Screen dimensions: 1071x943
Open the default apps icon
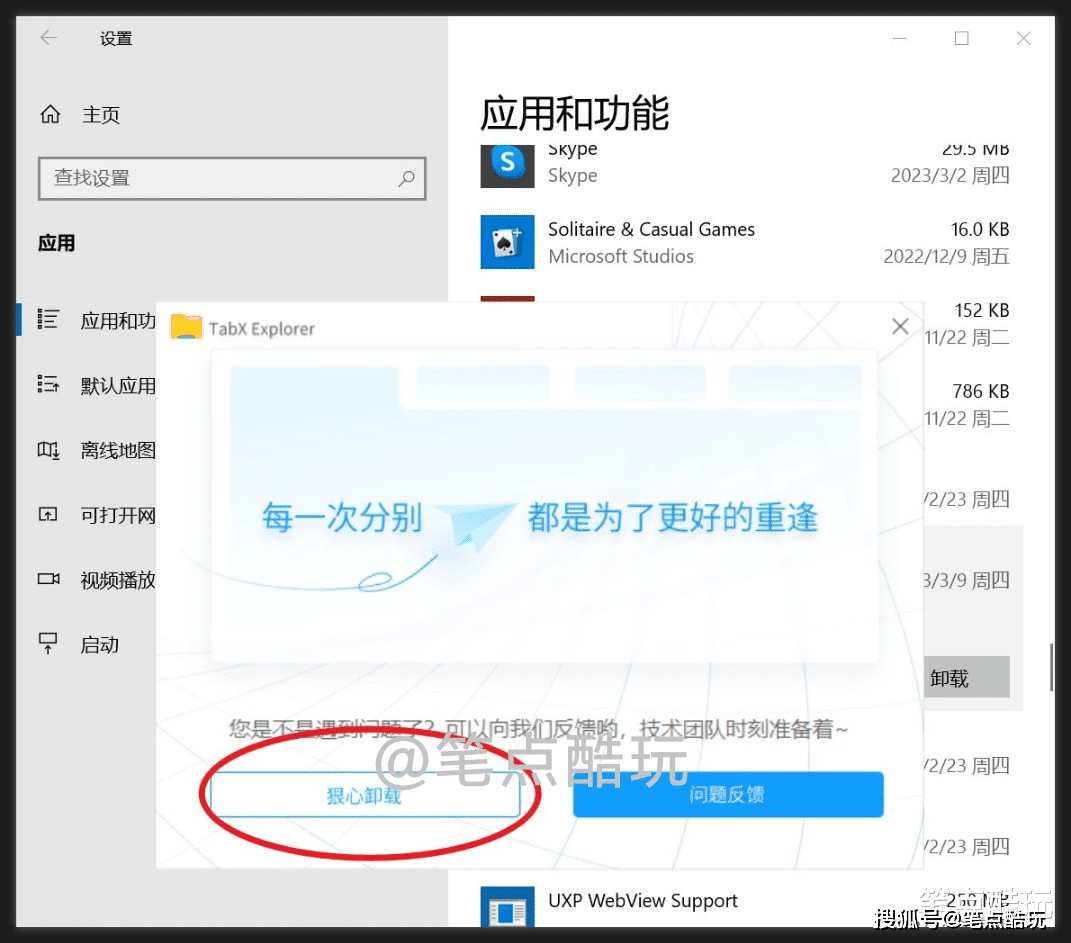48,384
